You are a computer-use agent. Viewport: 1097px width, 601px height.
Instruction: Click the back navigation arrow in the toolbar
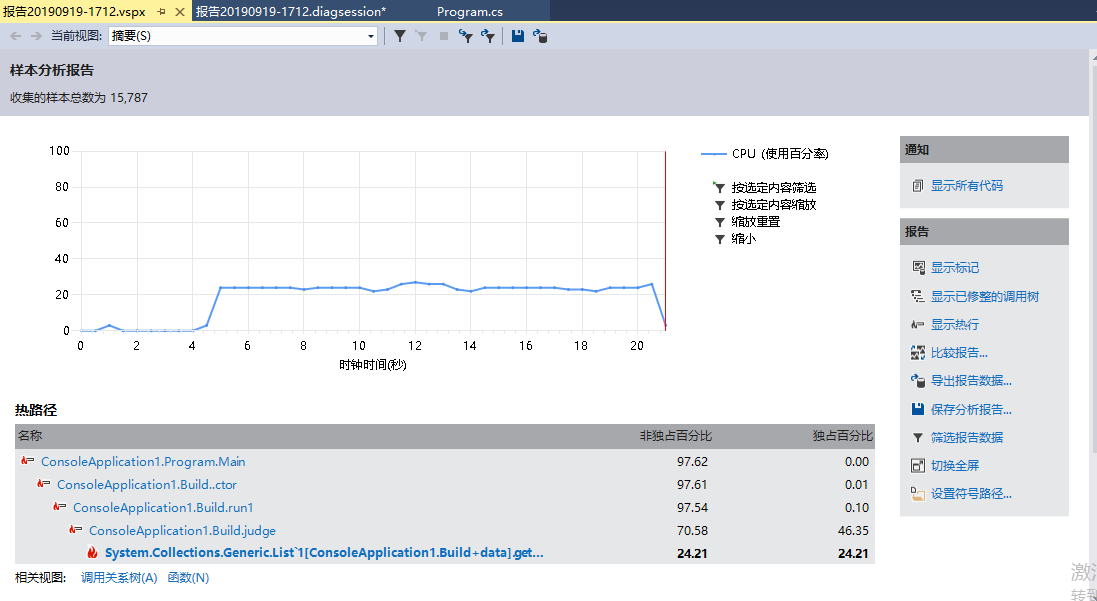pyautogui.click(x=15, y=36)
